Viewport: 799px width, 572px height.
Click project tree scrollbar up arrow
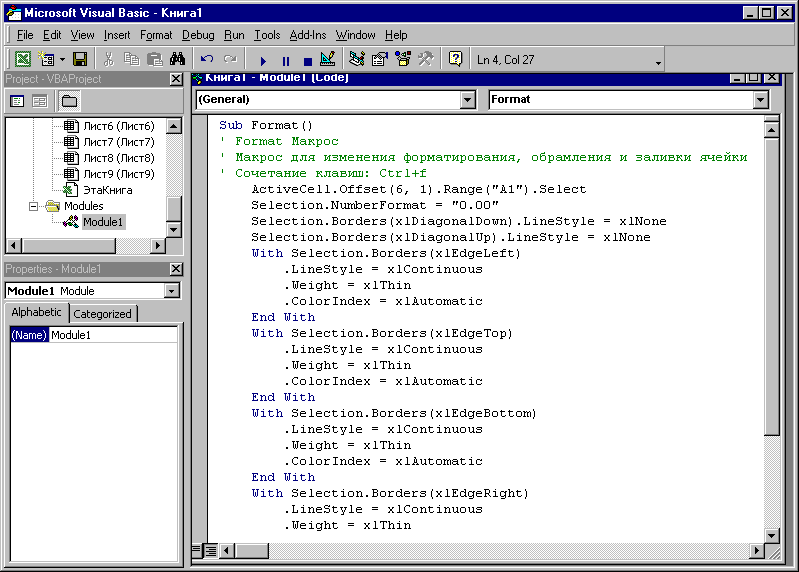point(174,126)
